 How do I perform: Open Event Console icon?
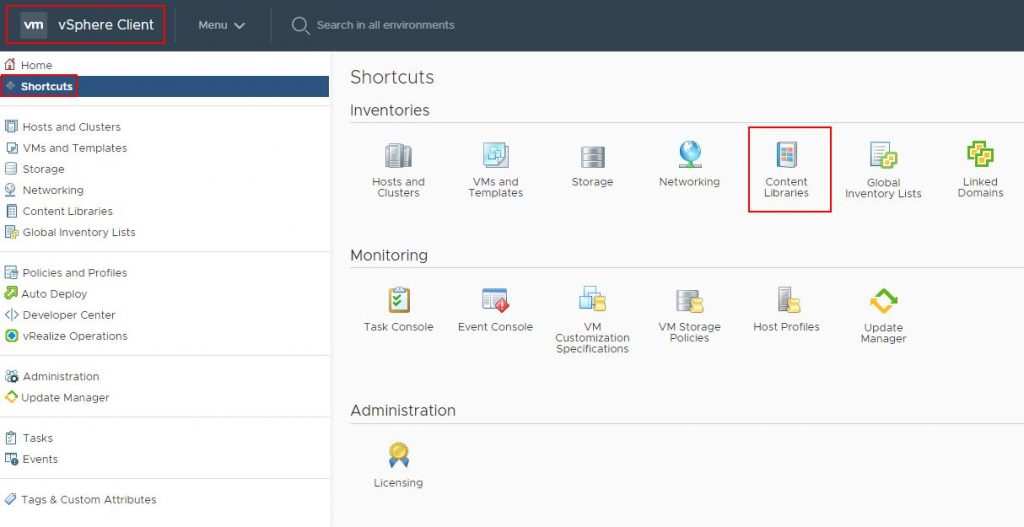click(495, 300)
